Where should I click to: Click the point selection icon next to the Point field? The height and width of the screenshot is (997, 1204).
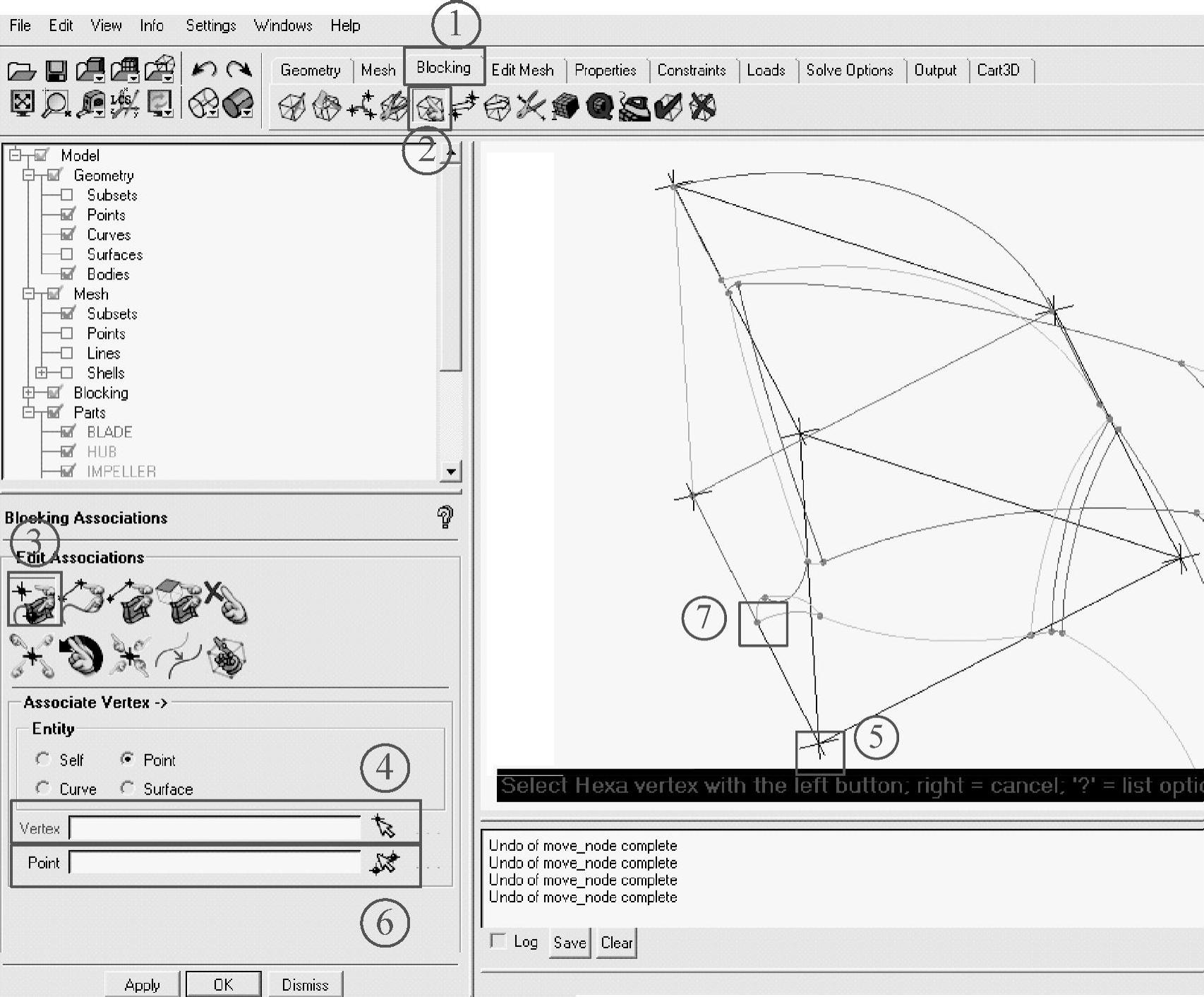385,862
